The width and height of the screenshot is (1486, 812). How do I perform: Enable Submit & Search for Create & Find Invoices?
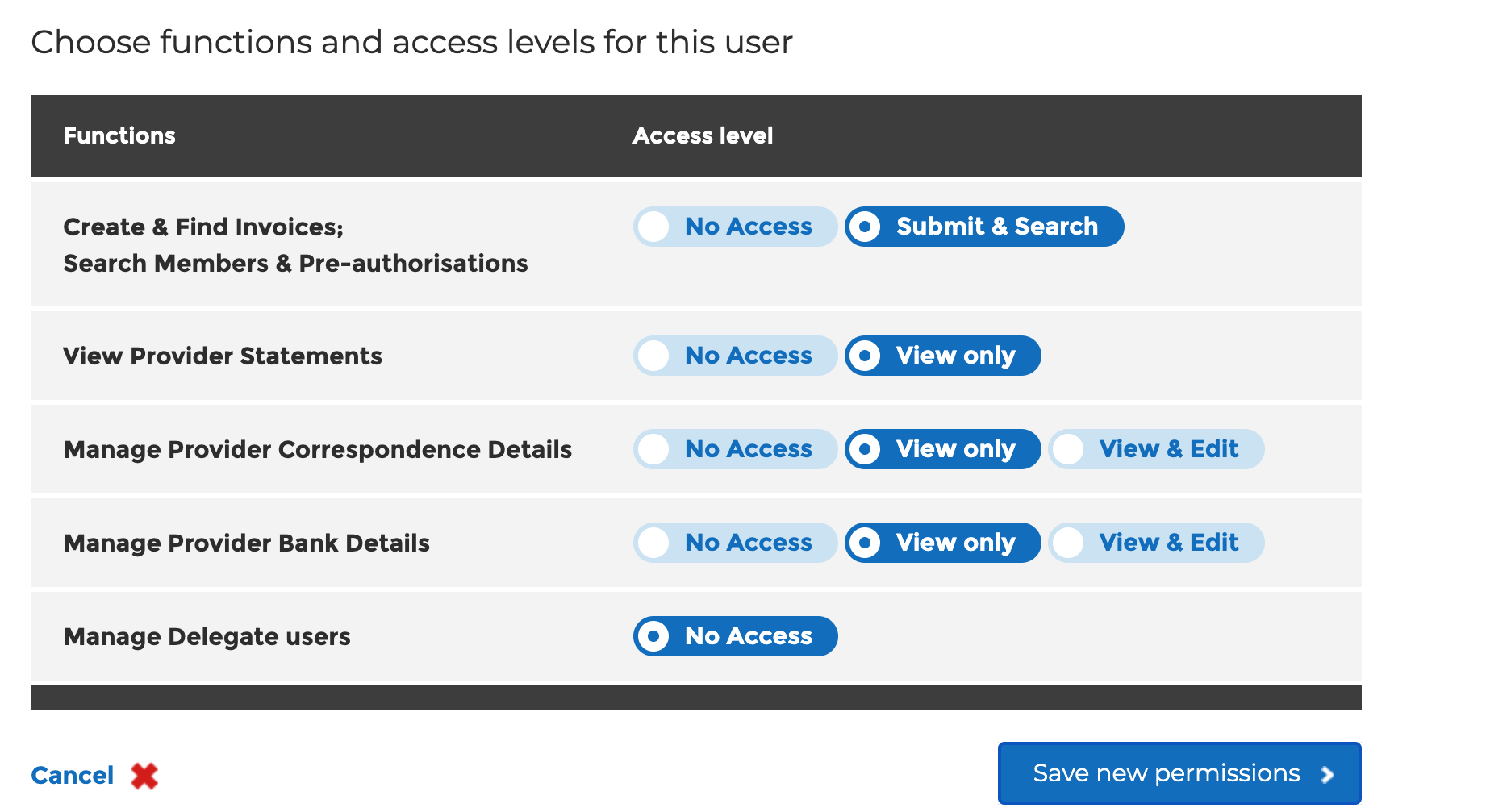click(983, 227)
